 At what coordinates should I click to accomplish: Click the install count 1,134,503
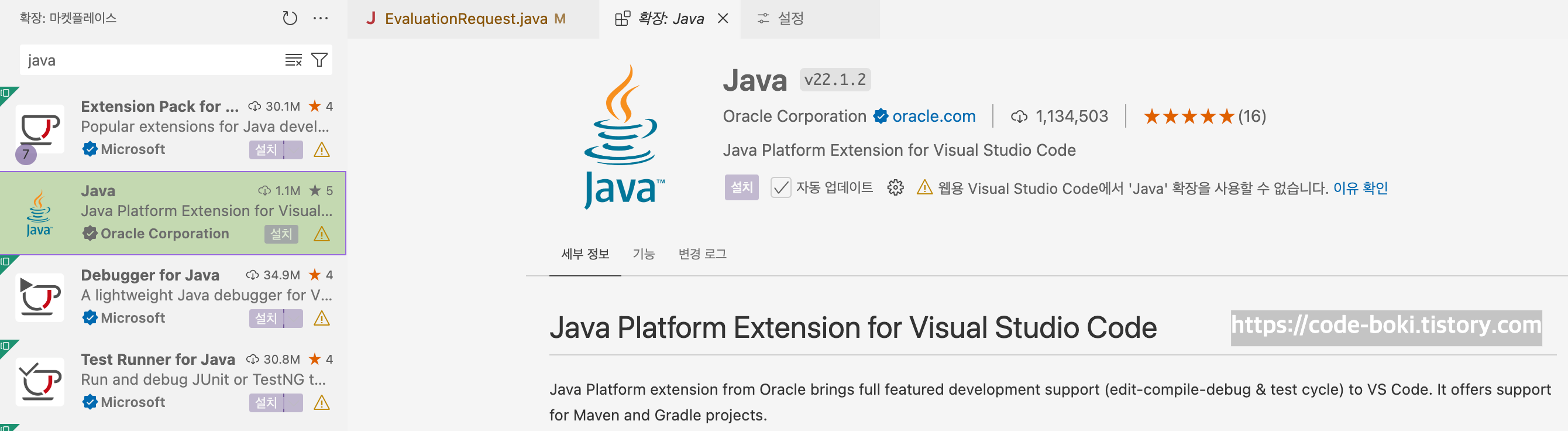coord(1071,116)
